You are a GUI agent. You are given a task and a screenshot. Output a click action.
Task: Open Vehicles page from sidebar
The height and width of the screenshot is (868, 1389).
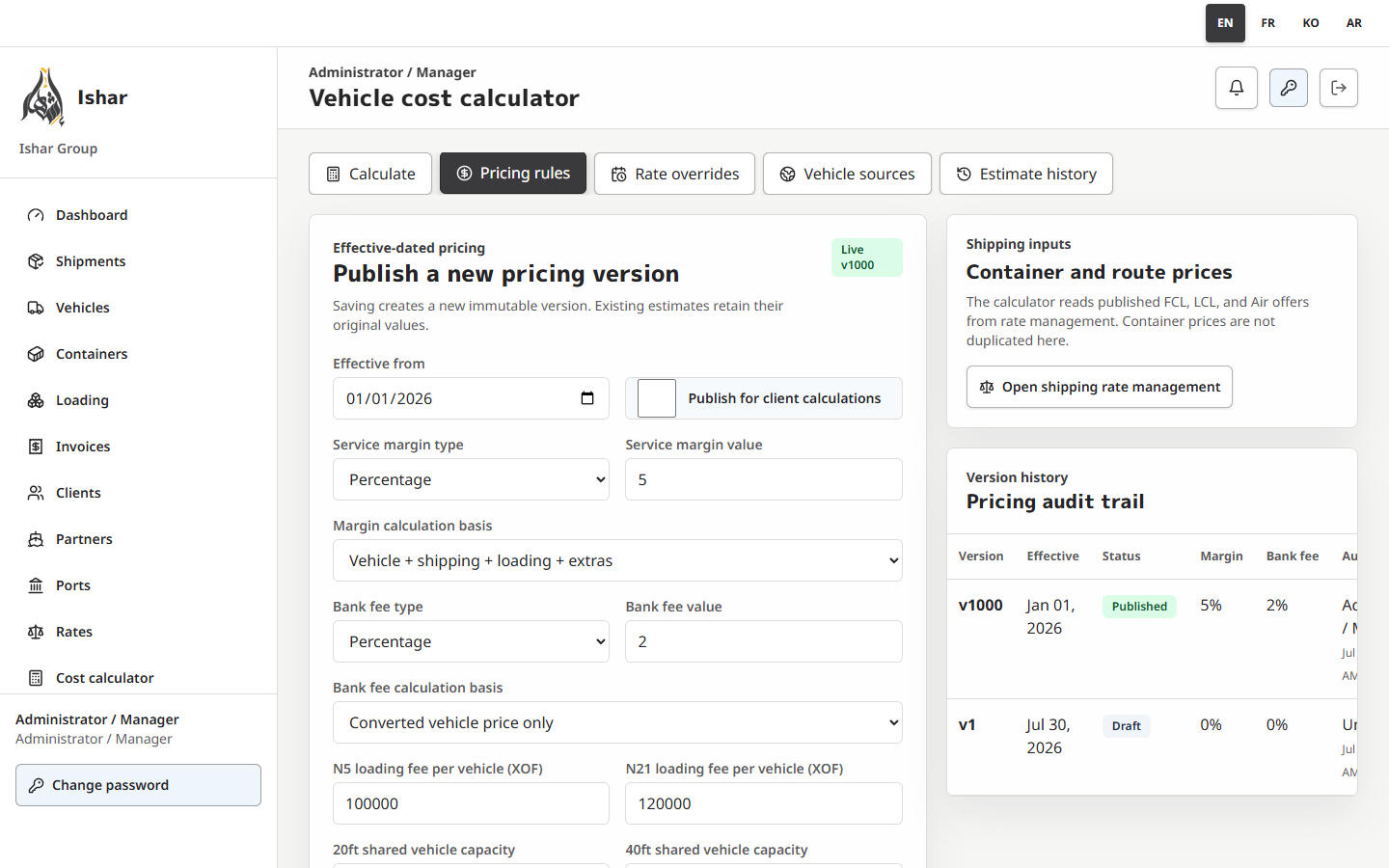[138, 308]
